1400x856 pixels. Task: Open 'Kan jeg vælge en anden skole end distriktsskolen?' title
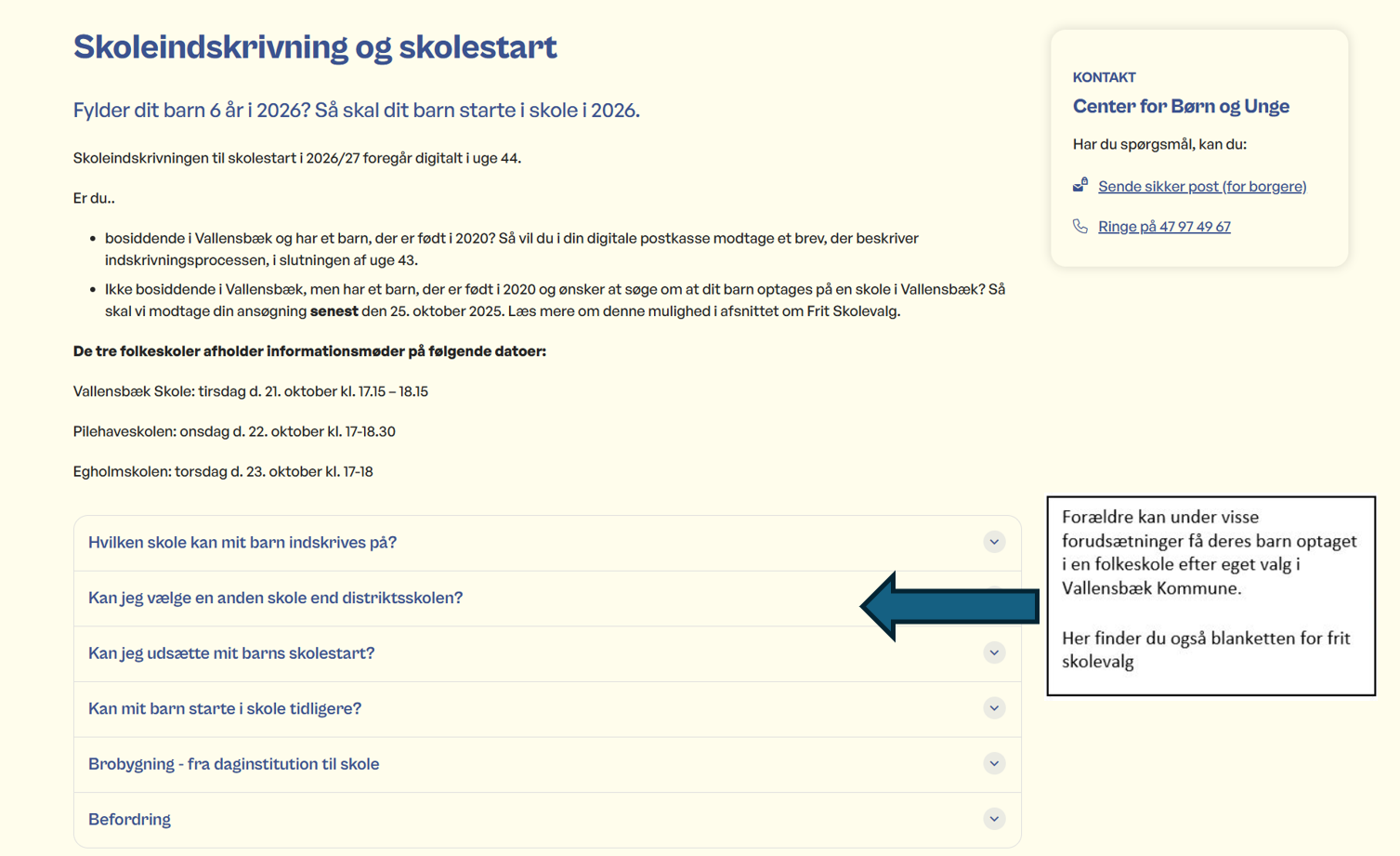tap(275, 598)
